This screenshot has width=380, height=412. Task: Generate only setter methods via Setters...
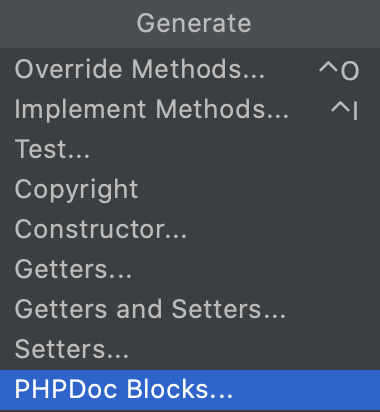coord(190,350)
